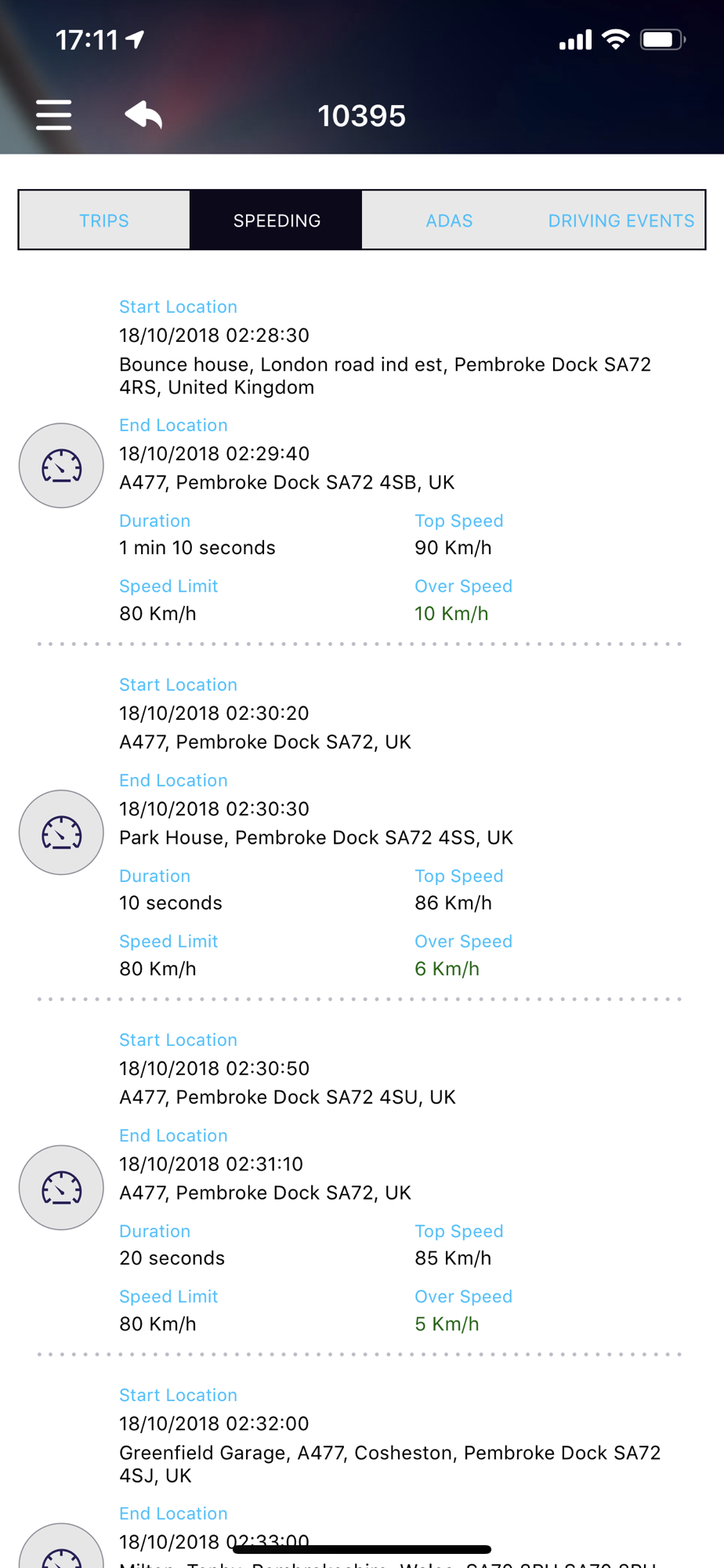Switch to the TRIPS tab

pyautogui.click(x=104, y=220)
